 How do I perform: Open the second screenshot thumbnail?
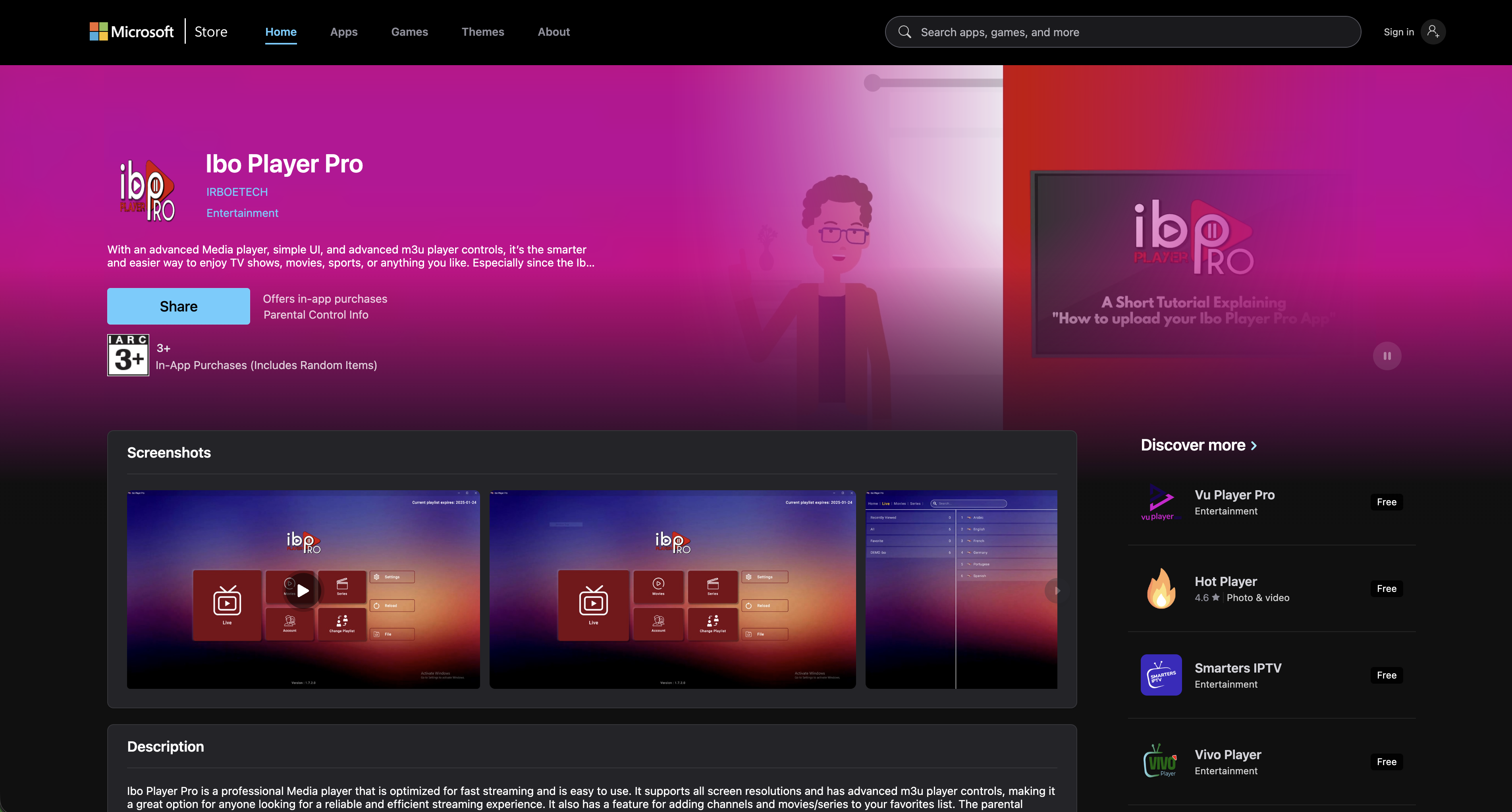pos(673,589)
